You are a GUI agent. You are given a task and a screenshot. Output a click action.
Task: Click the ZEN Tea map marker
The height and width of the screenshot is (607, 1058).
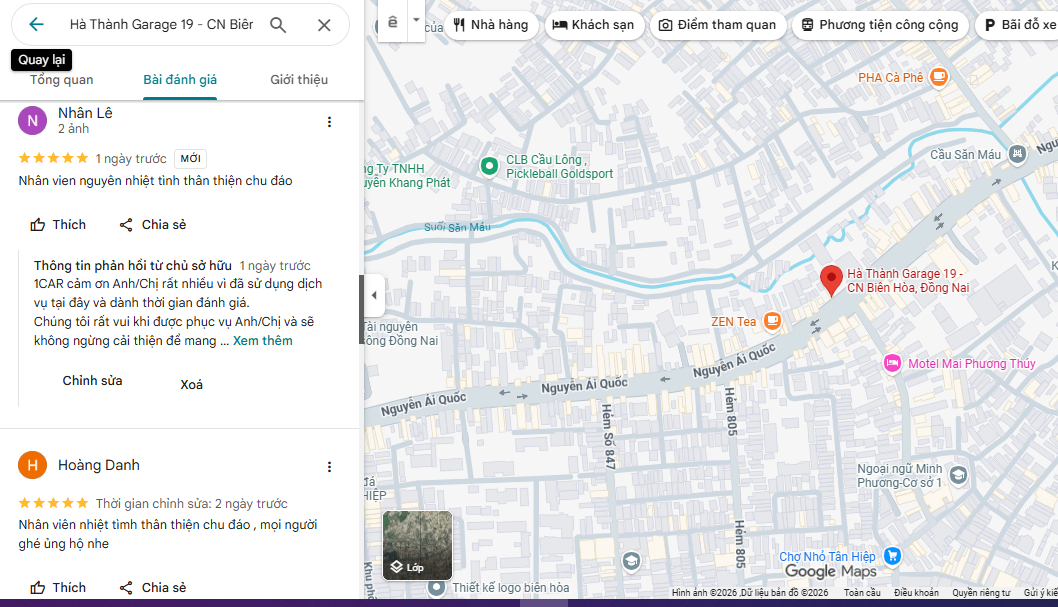(772, 321)
